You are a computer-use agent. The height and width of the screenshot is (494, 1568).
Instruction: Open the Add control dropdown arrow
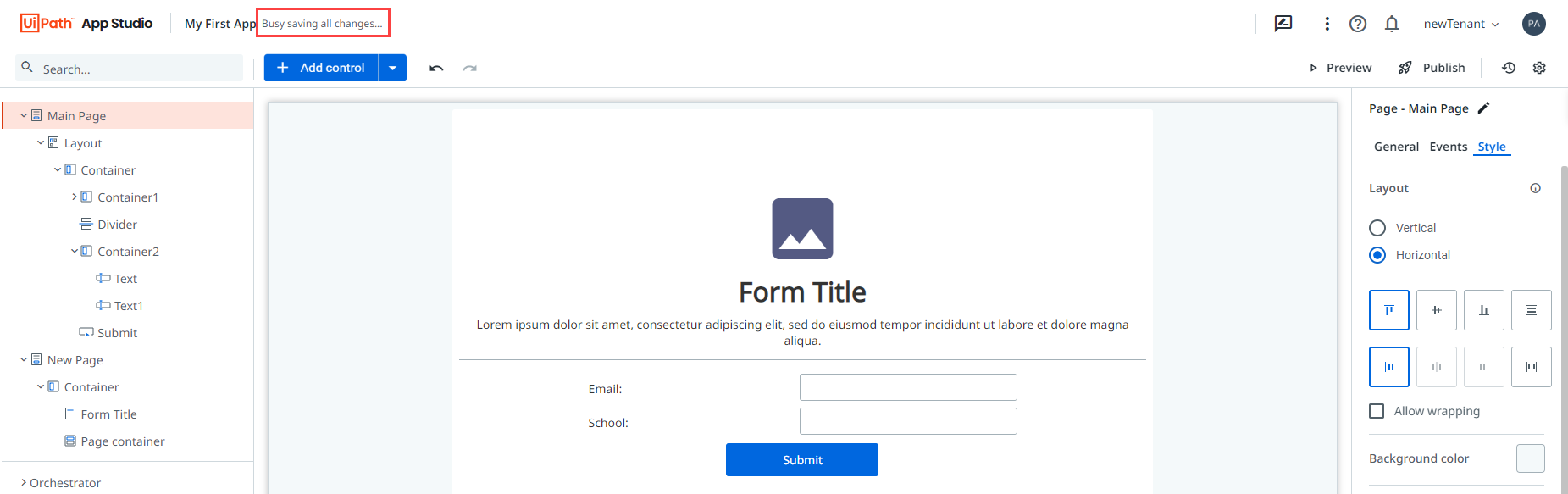(x=392, y=68)
